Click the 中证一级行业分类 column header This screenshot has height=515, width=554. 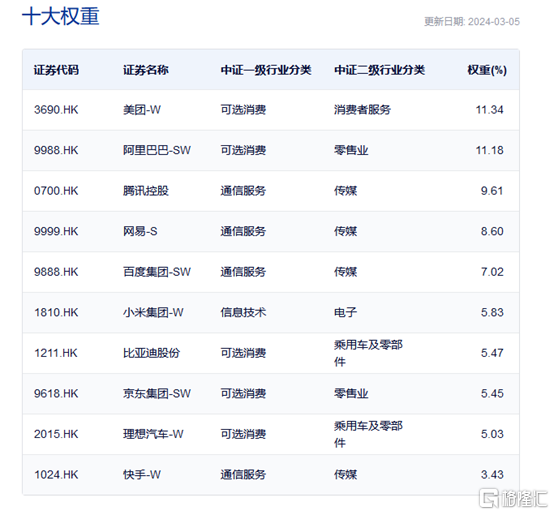coord(266,70)
